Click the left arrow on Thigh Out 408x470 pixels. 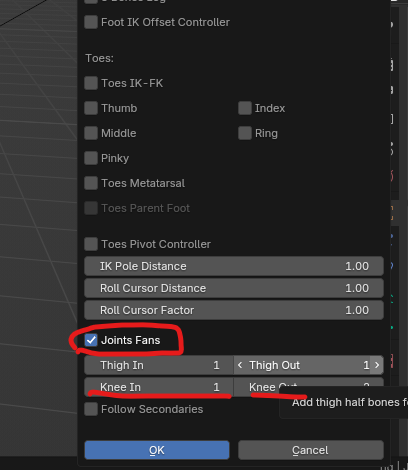(x=240, y=365)
